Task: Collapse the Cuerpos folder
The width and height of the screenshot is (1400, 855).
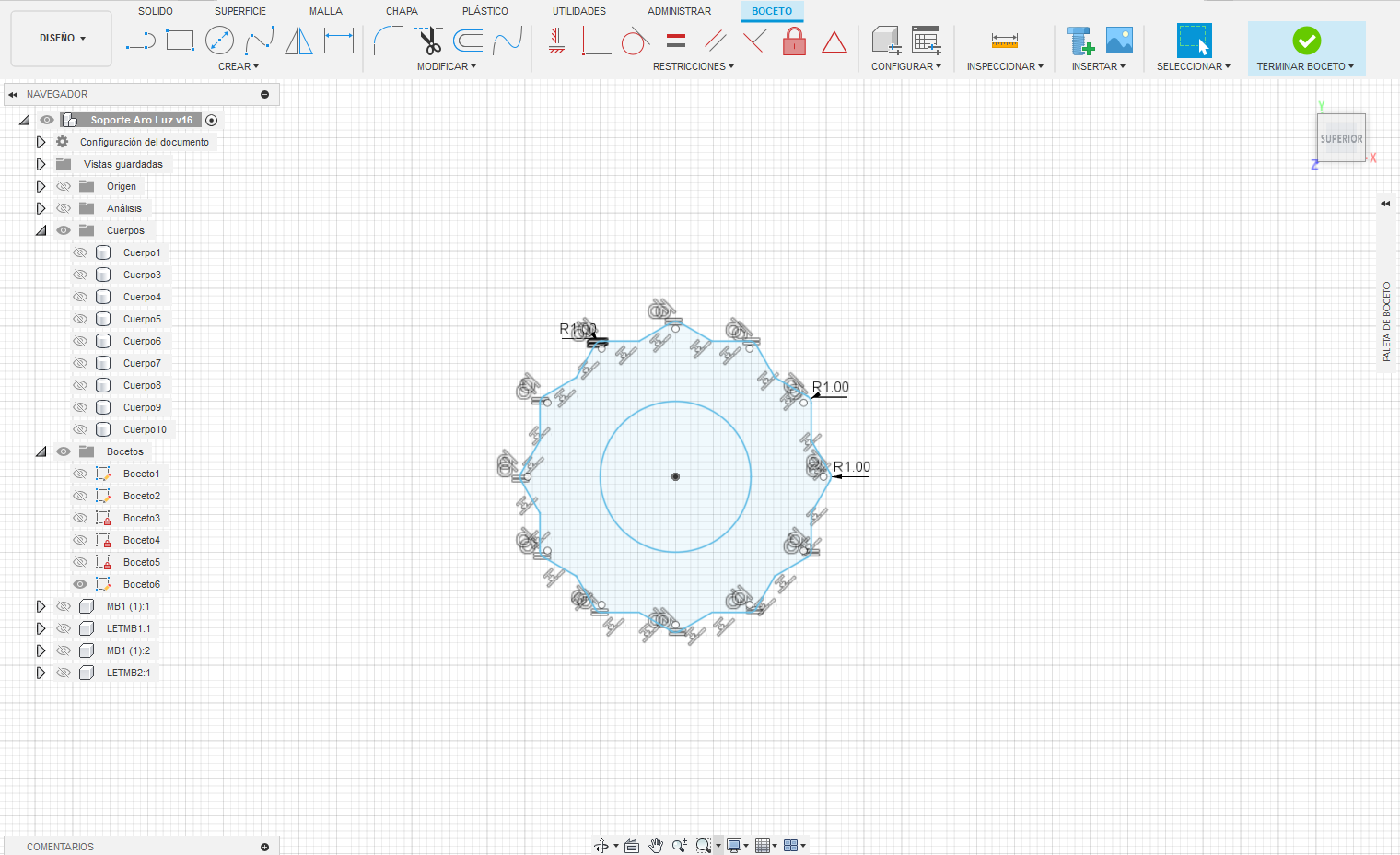Action: (41, 230)
